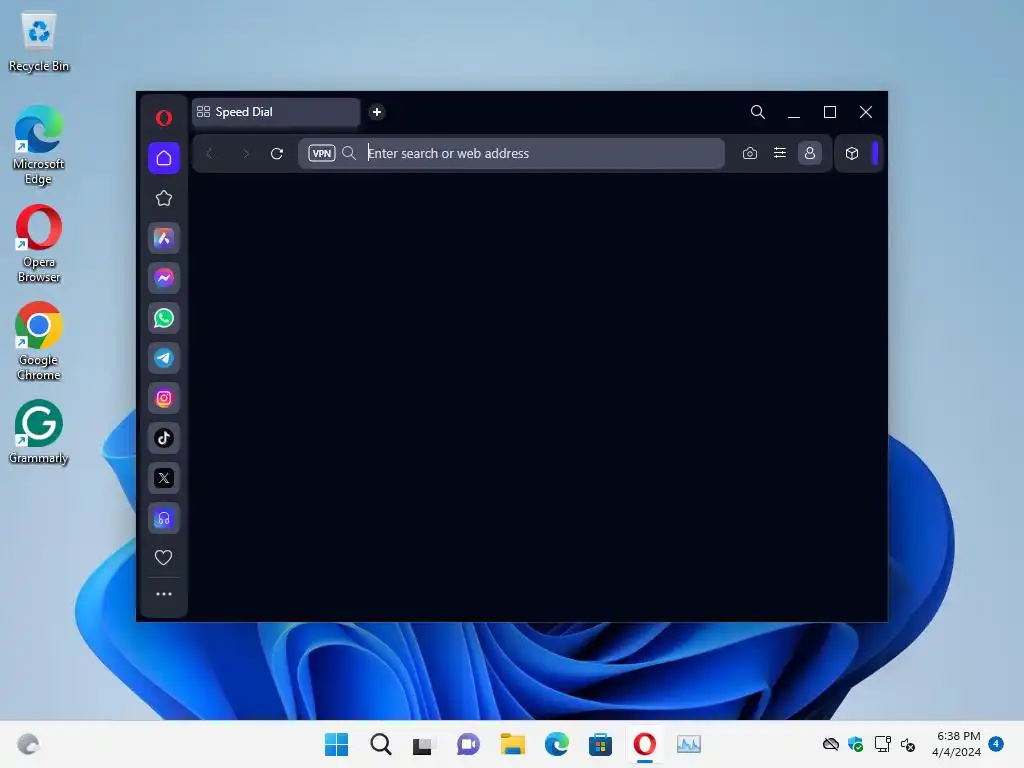Open widgets icon at taskbar left
Viewport: 1024px width, 768px height.
click(28, 744)
